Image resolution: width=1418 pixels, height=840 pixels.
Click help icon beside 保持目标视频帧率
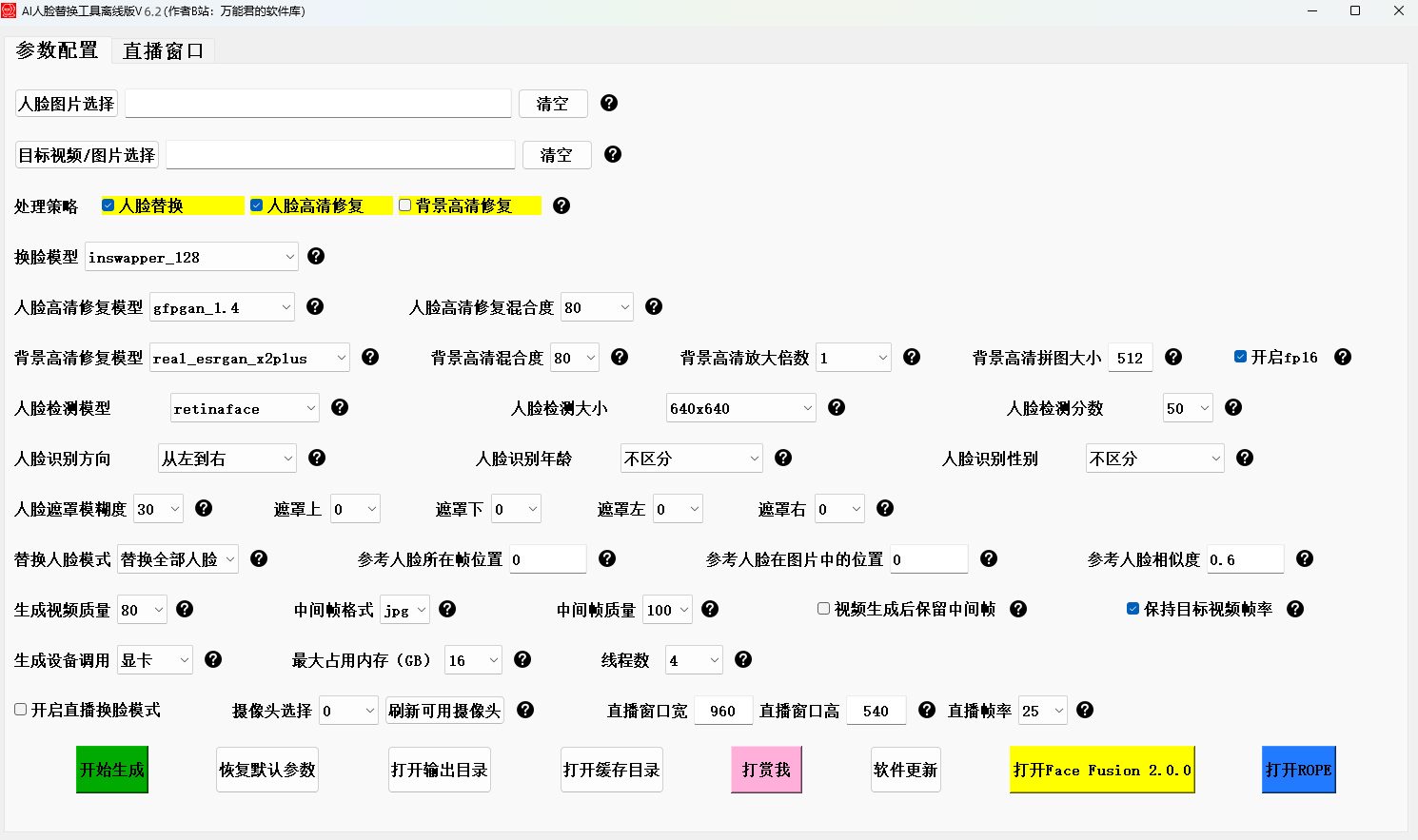[x=1295, y=609]
